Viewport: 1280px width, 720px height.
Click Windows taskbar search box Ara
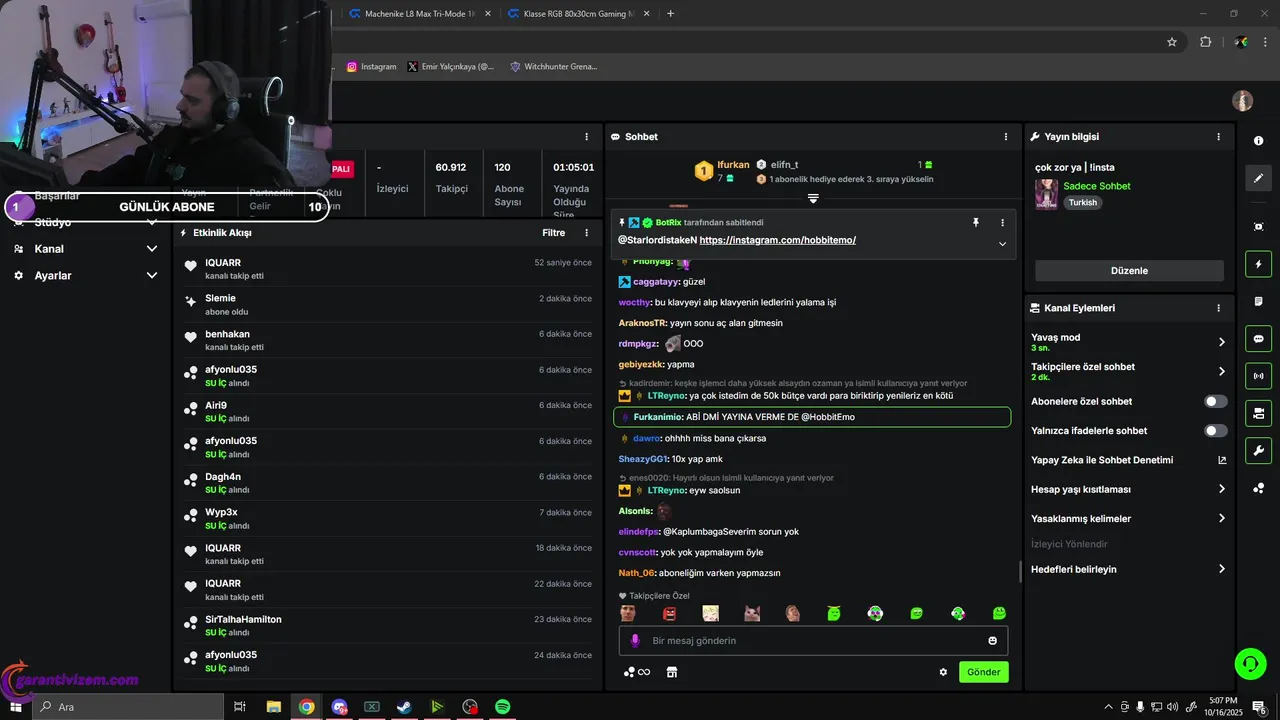pos(128,707)
